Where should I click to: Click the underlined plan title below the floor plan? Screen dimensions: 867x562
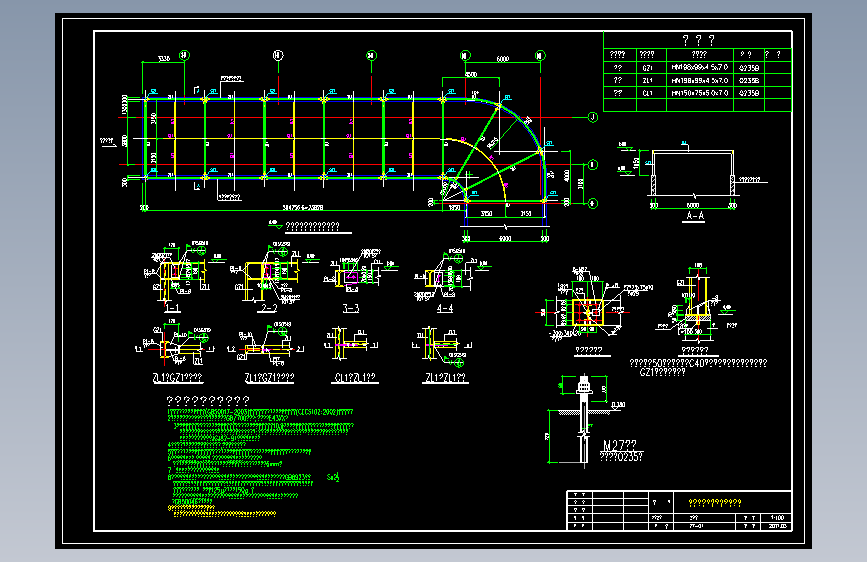click(312, 226)
